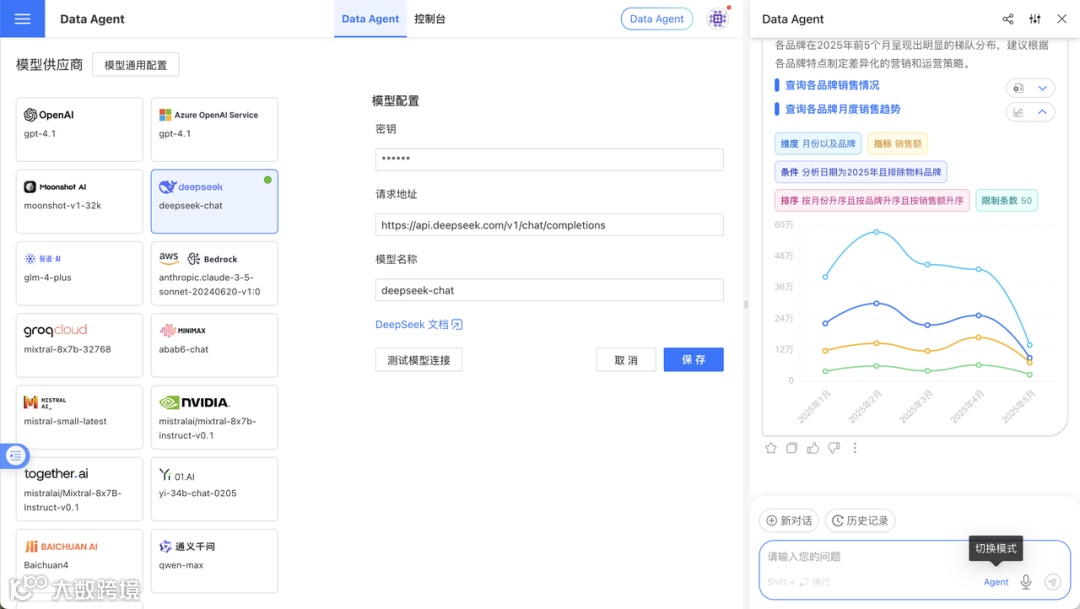Select the Mistral AI provider card

click(x=79, y=417)
